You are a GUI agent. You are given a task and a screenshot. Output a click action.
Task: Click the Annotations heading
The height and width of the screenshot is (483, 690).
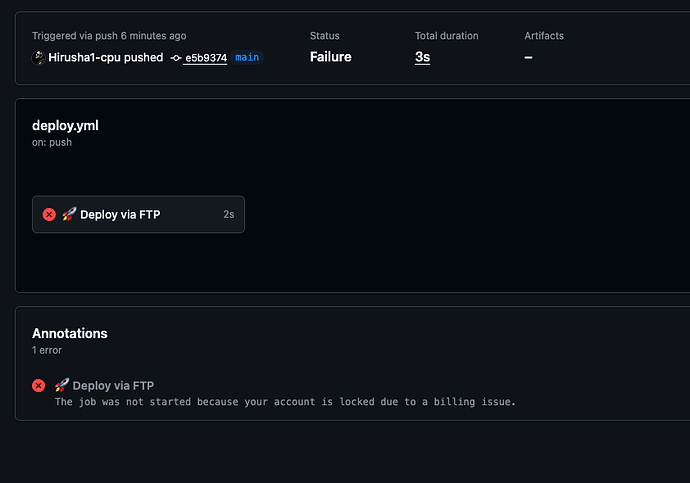70,333
